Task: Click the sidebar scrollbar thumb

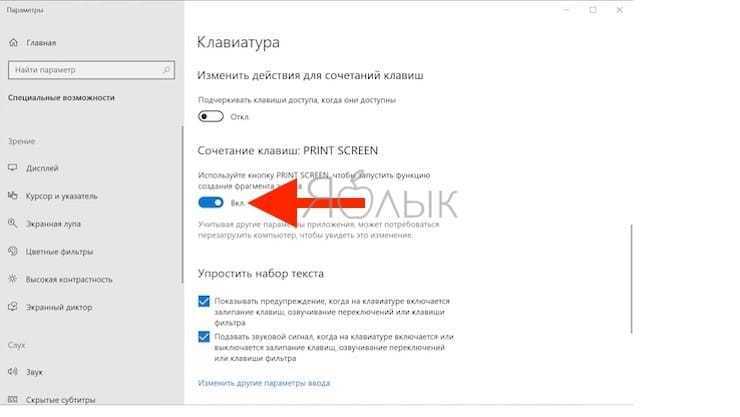Action: pos(182,204)
